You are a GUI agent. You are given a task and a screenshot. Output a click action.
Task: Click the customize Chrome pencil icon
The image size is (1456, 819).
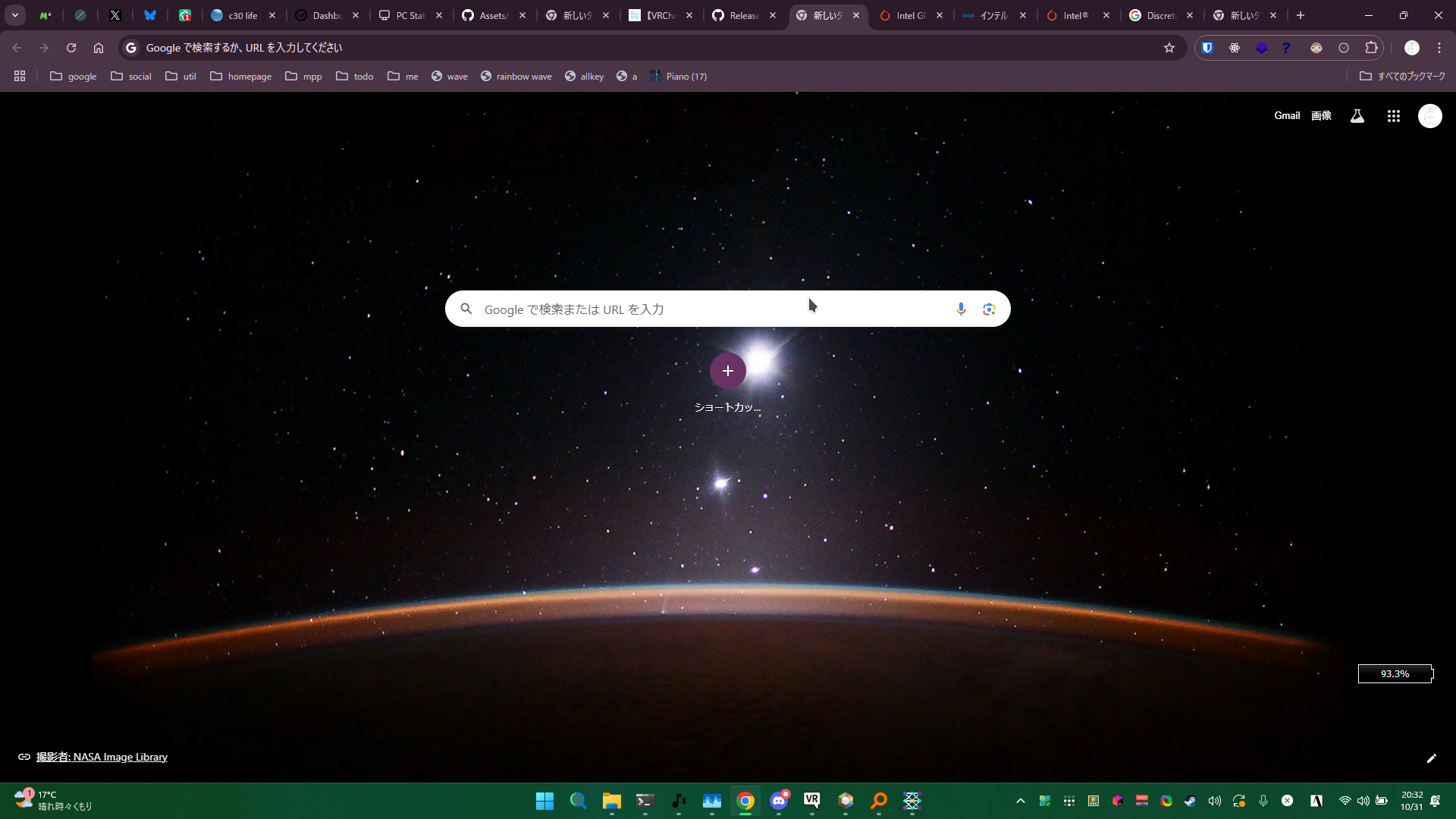click(1432, 758)
